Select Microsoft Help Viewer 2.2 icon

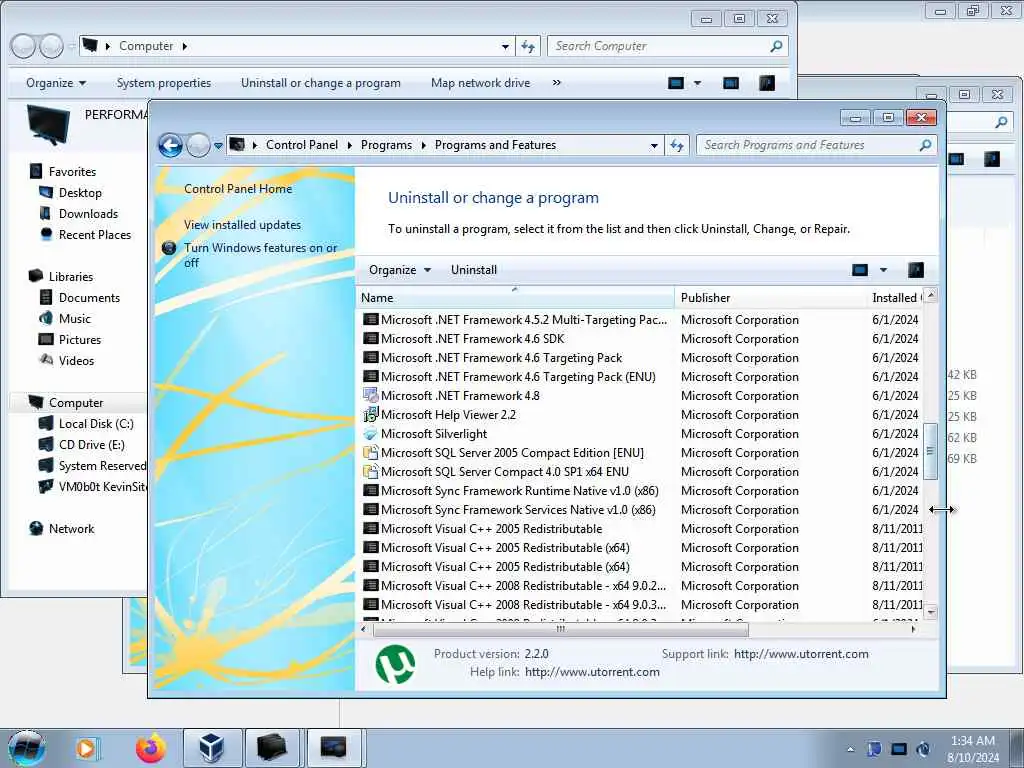pyautogui.click(x=370, y=415)
